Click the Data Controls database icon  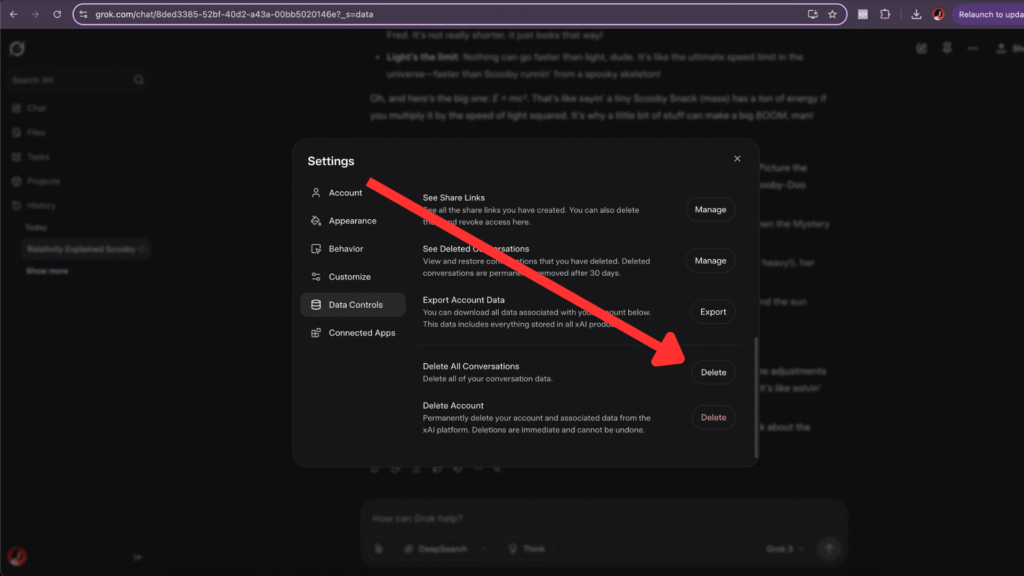pyautogui.click(x=316, y=305)
